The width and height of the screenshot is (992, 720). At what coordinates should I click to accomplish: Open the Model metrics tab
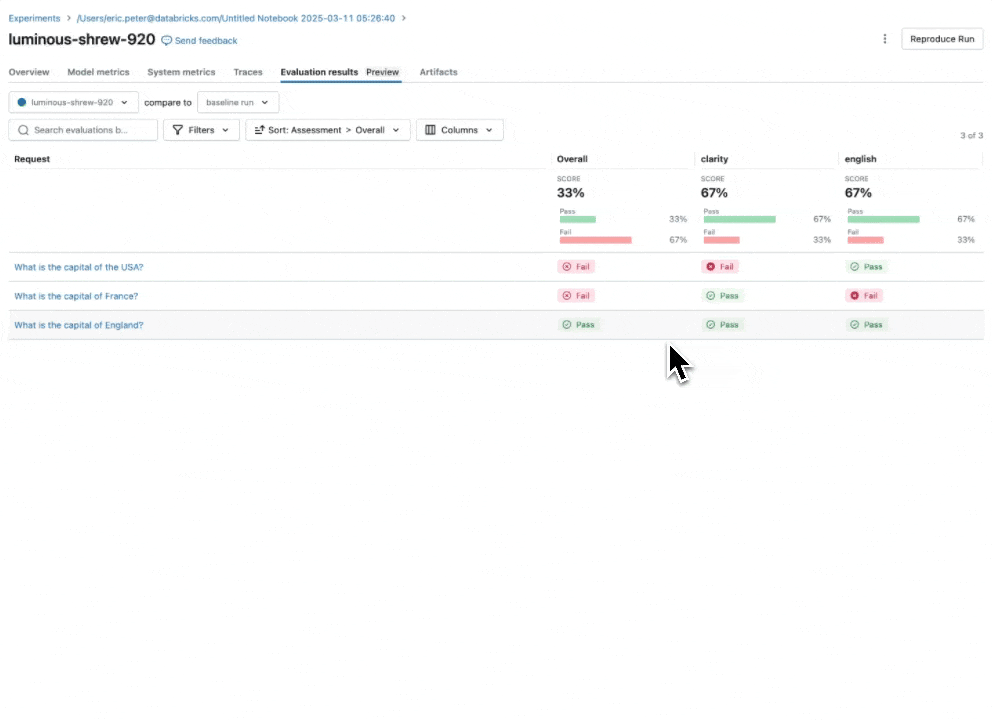(98, 72)
